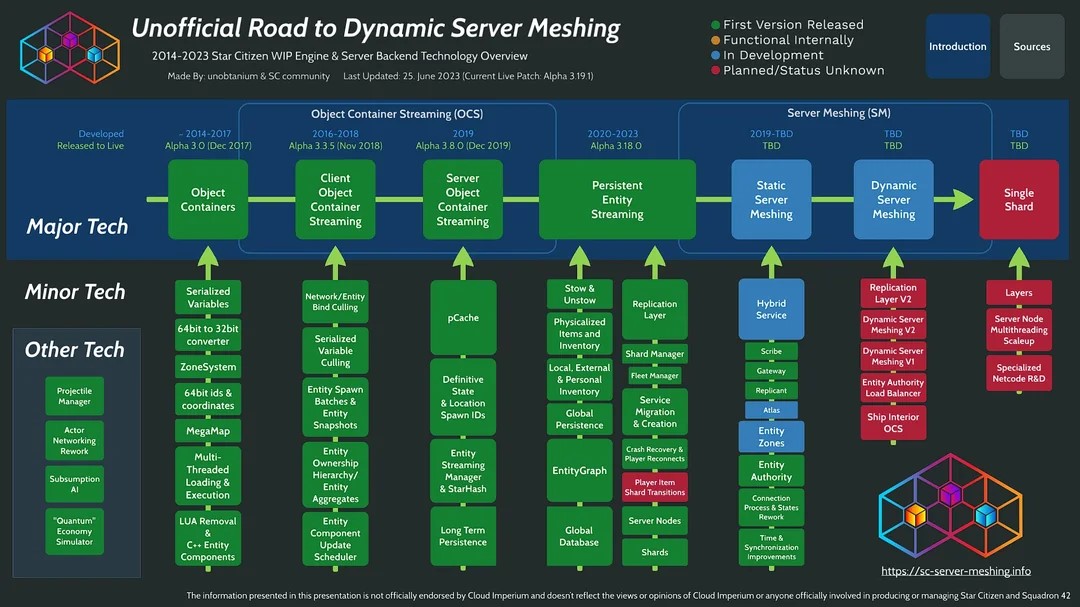Image resolution: width=1080 pixels, height=607 pixels.
Task: Open the Global Database item
Action: 579,536
